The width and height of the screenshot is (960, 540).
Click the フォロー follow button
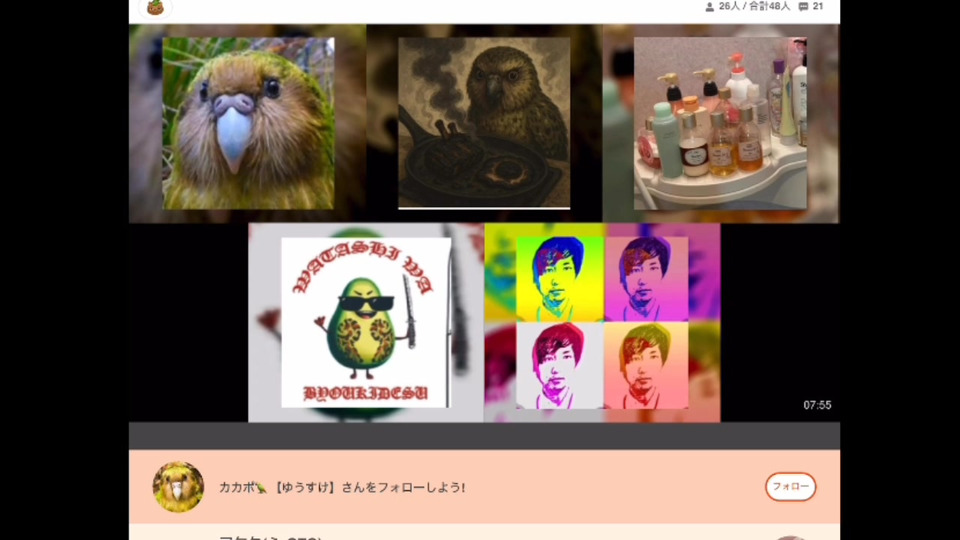790,487
